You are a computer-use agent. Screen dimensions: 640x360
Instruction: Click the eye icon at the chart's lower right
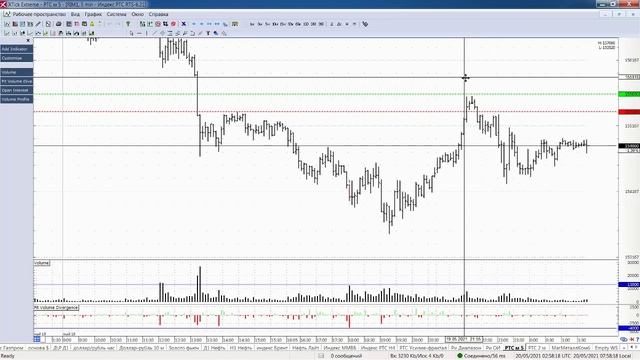pyautogui.click(x=623, y=339)
